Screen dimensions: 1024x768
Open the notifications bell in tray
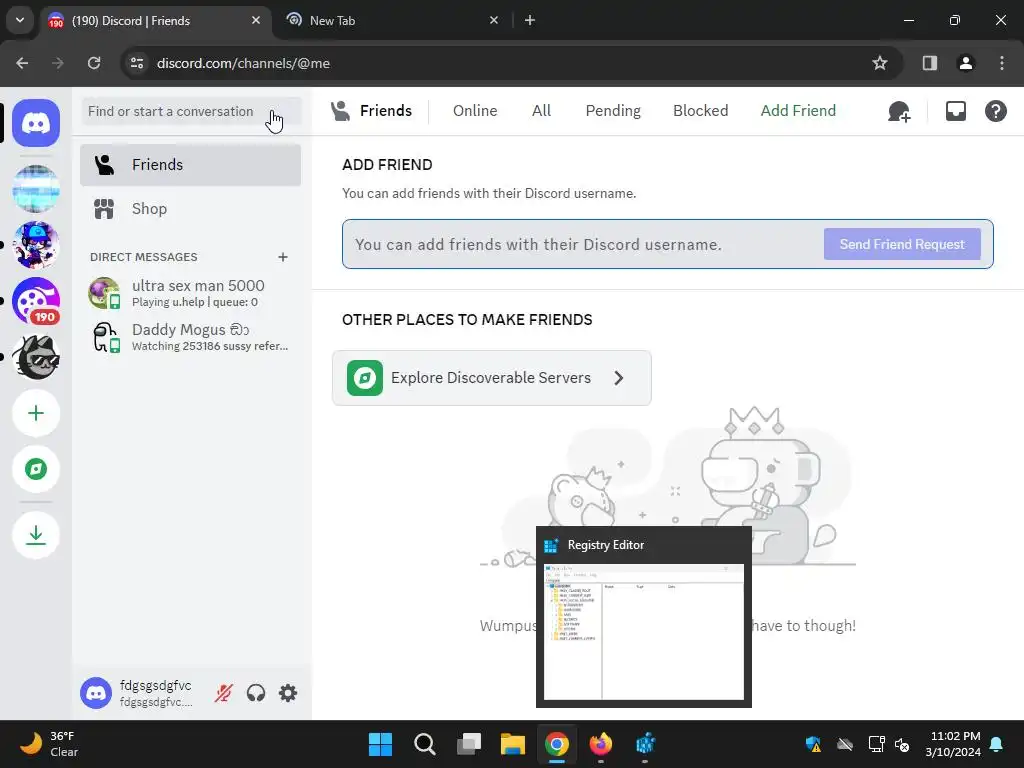click(997, 744)
